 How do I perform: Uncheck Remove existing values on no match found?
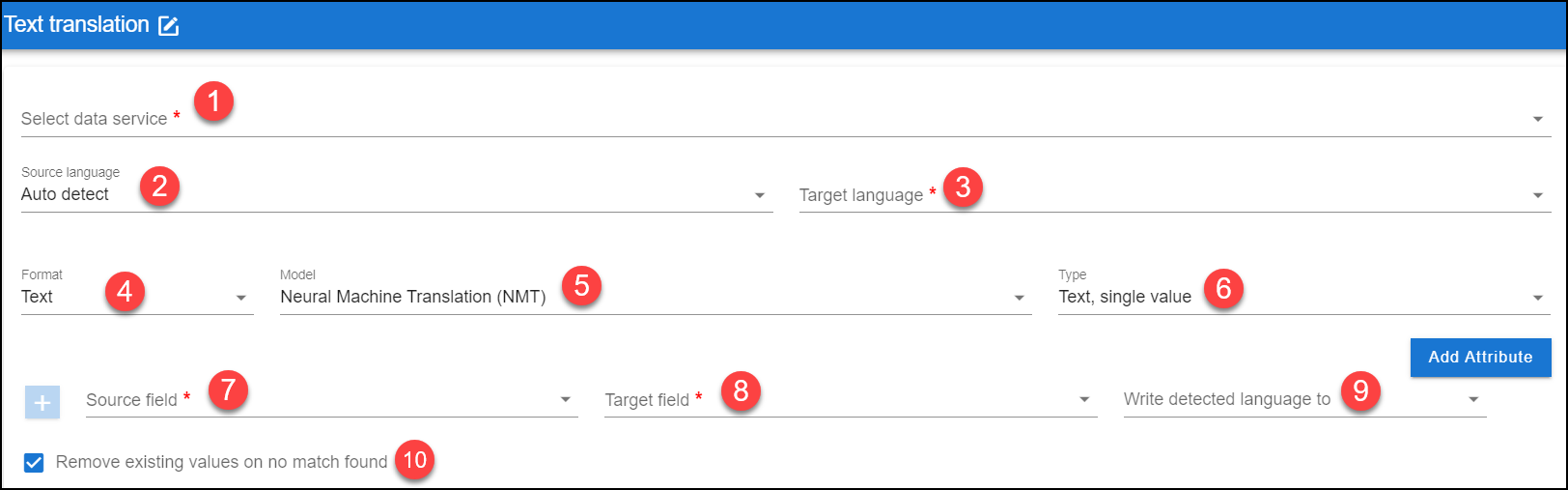(x=34, y=462)
